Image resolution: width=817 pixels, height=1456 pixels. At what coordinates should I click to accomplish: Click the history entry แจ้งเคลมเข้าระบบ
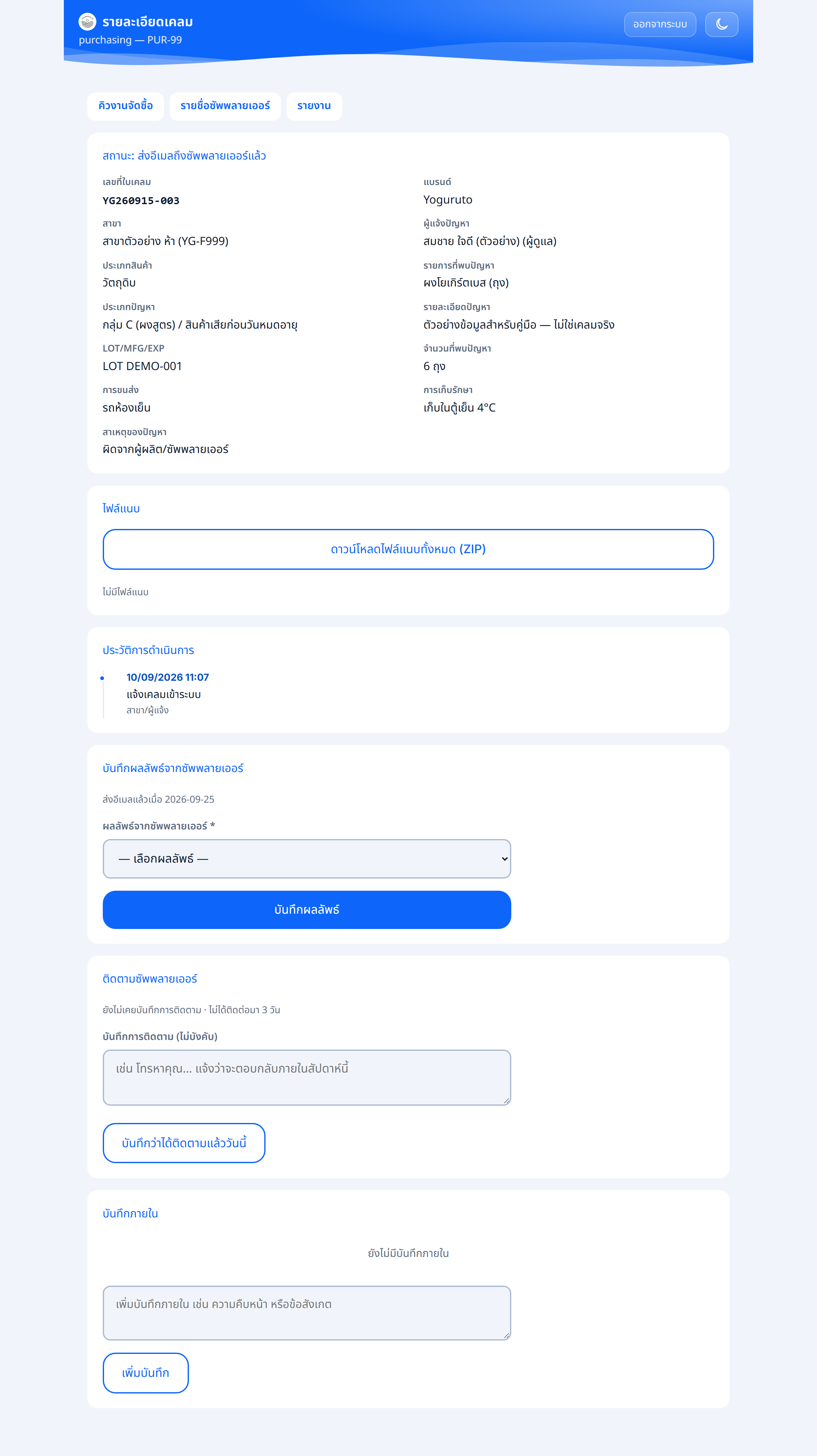point(163,695)
